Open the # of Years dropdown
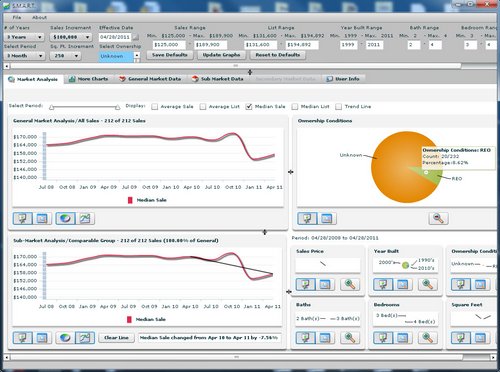 [24, 37]
